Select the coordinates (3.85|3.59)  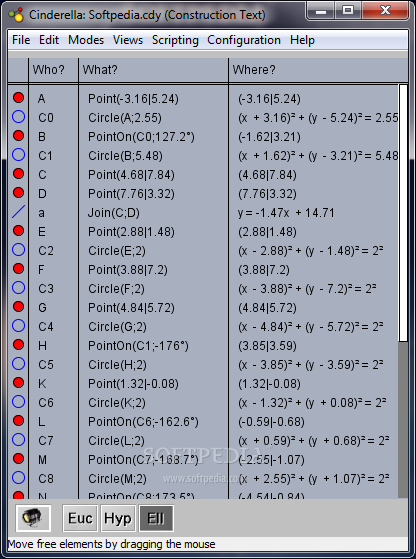[x=267, y=346]
